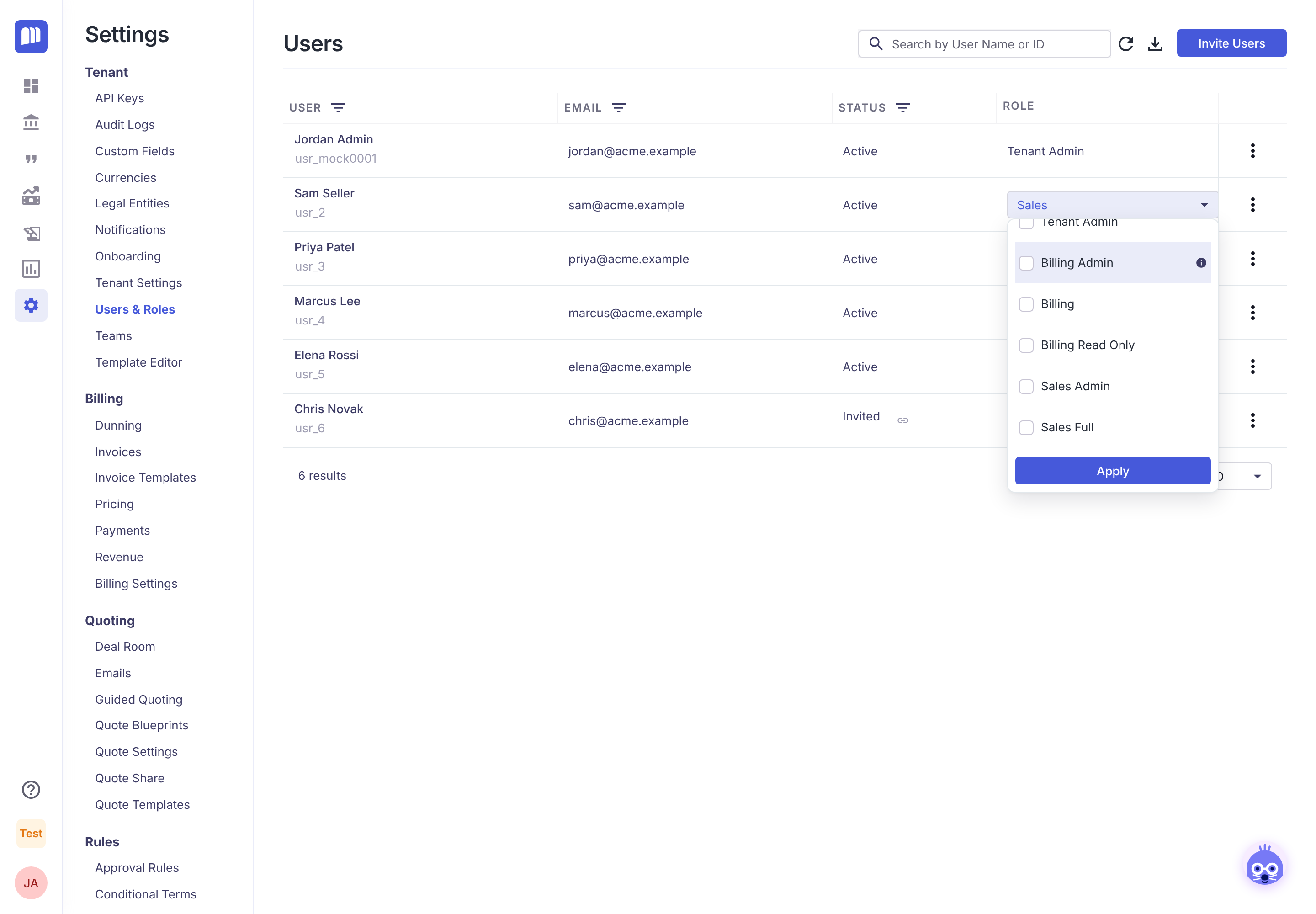
Task: Click the JA user avatar
Action: (x=31, y=883)
